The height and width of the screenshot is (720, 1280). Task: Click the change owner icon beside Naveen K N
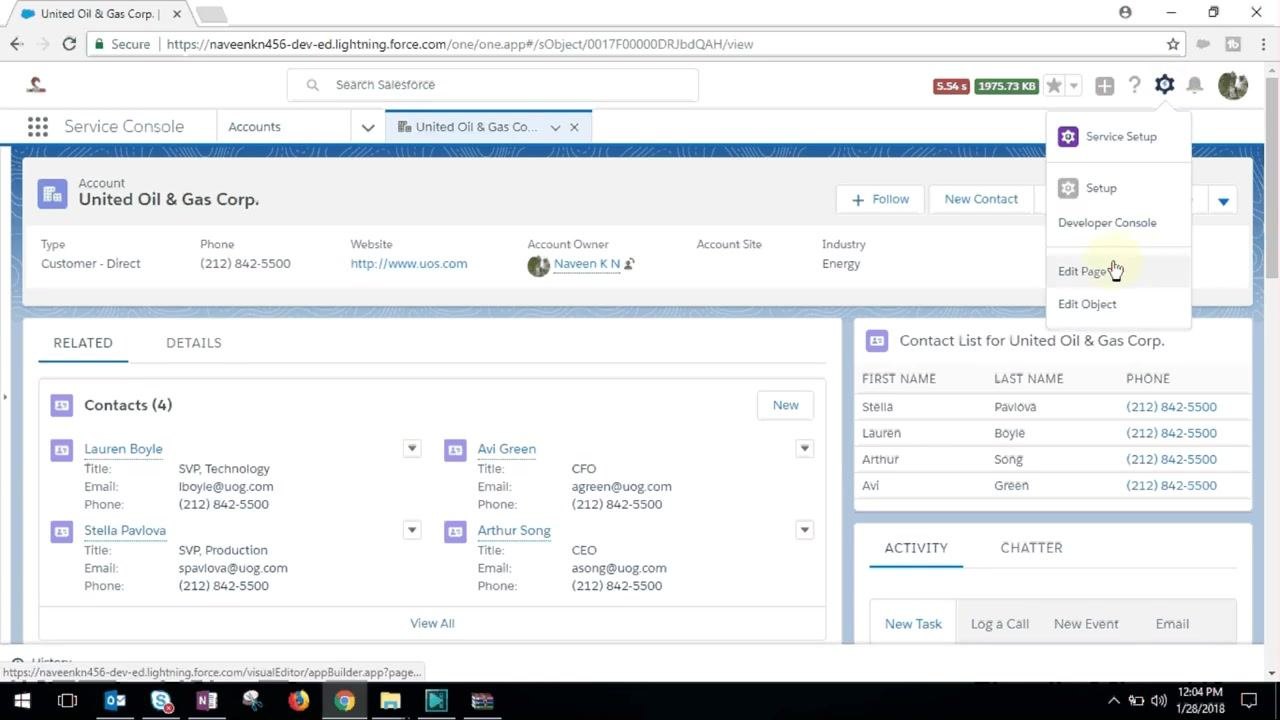(630, 264)
